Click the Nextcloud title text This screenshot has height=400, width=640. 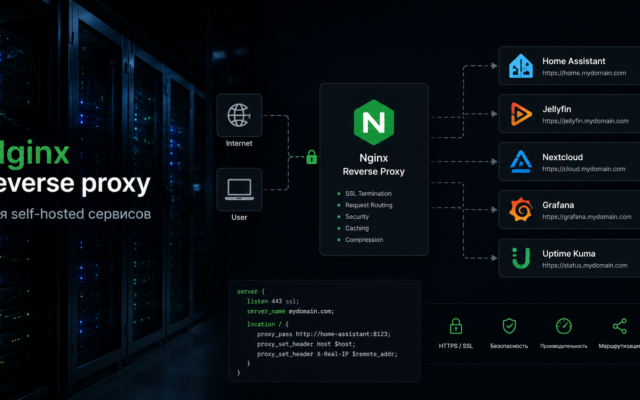(x=562, y=157)
